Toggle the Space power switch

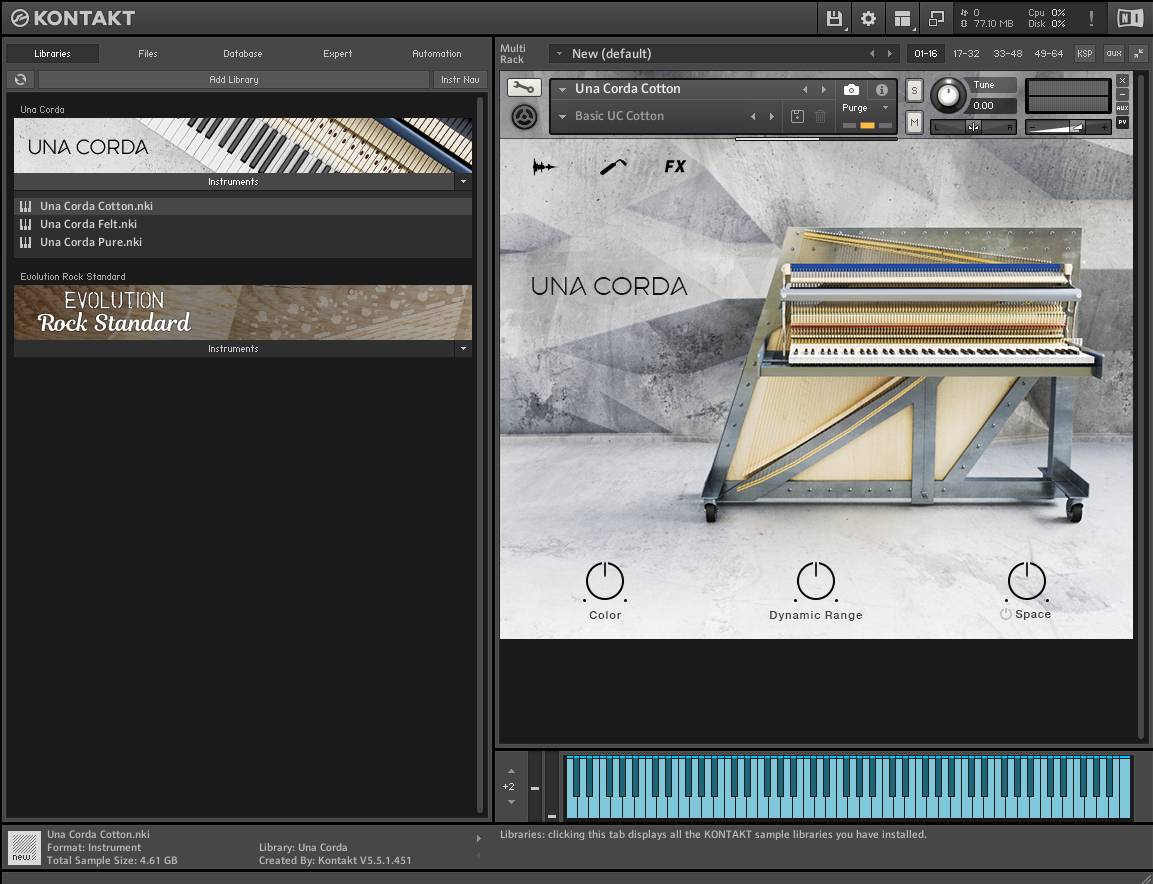pos(1005,614)
